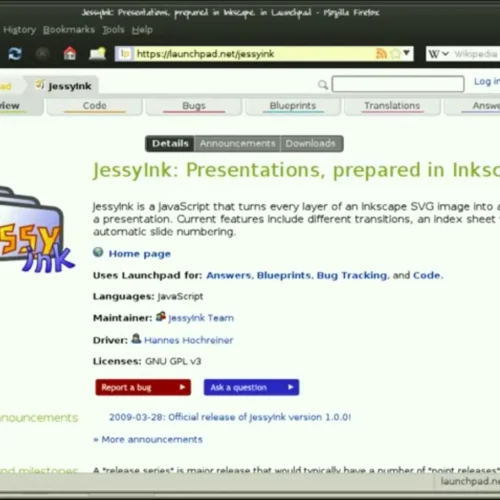Click the new tab bookmark icon
500x500 pixels.
click(x=97, y=53)
